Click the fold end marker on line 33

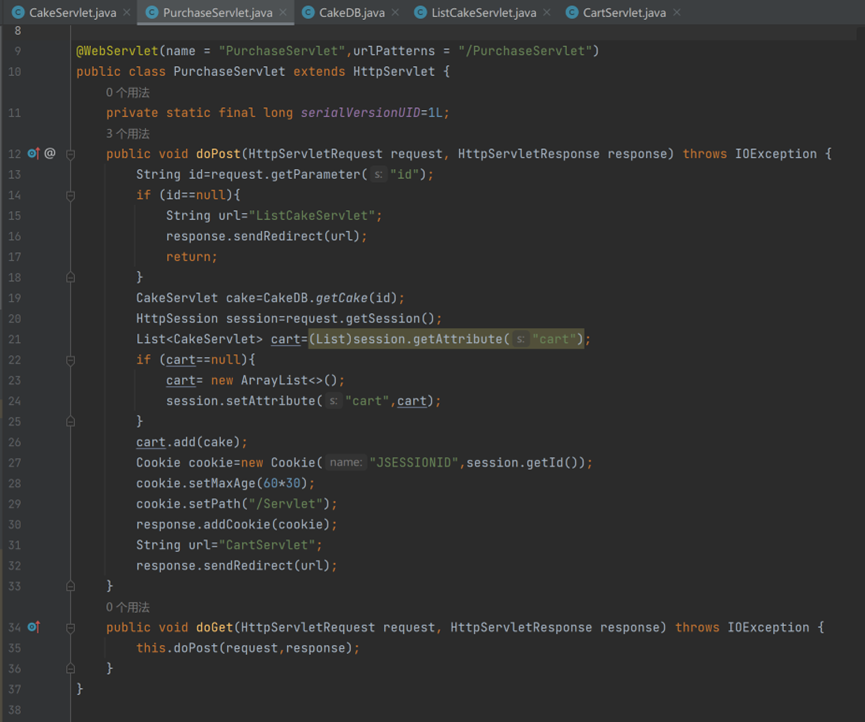(71, 586)
